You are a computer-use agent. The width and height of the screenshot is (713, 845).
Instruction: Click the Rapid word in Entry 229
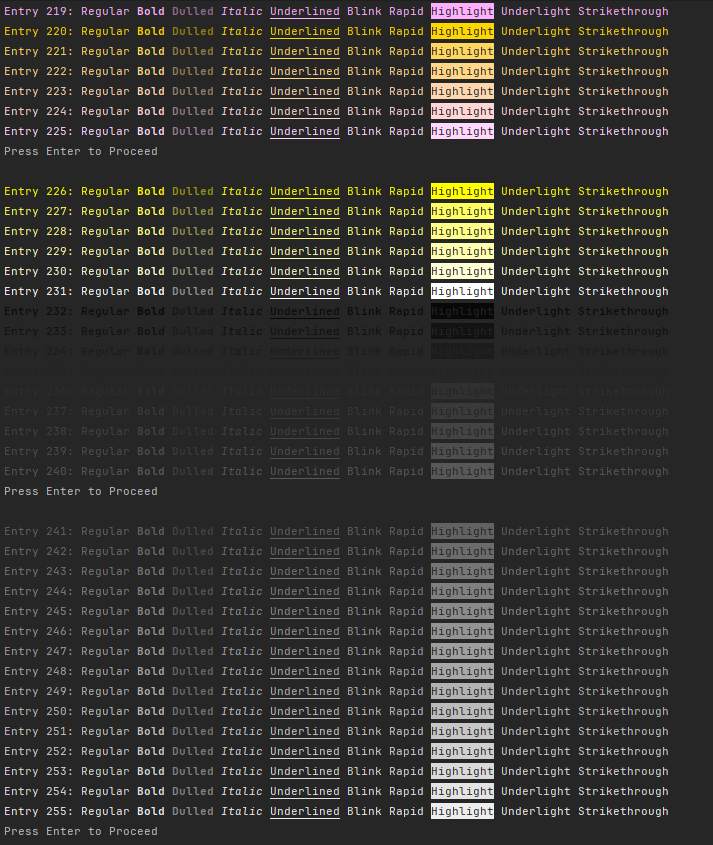click(x=406, y=251)
